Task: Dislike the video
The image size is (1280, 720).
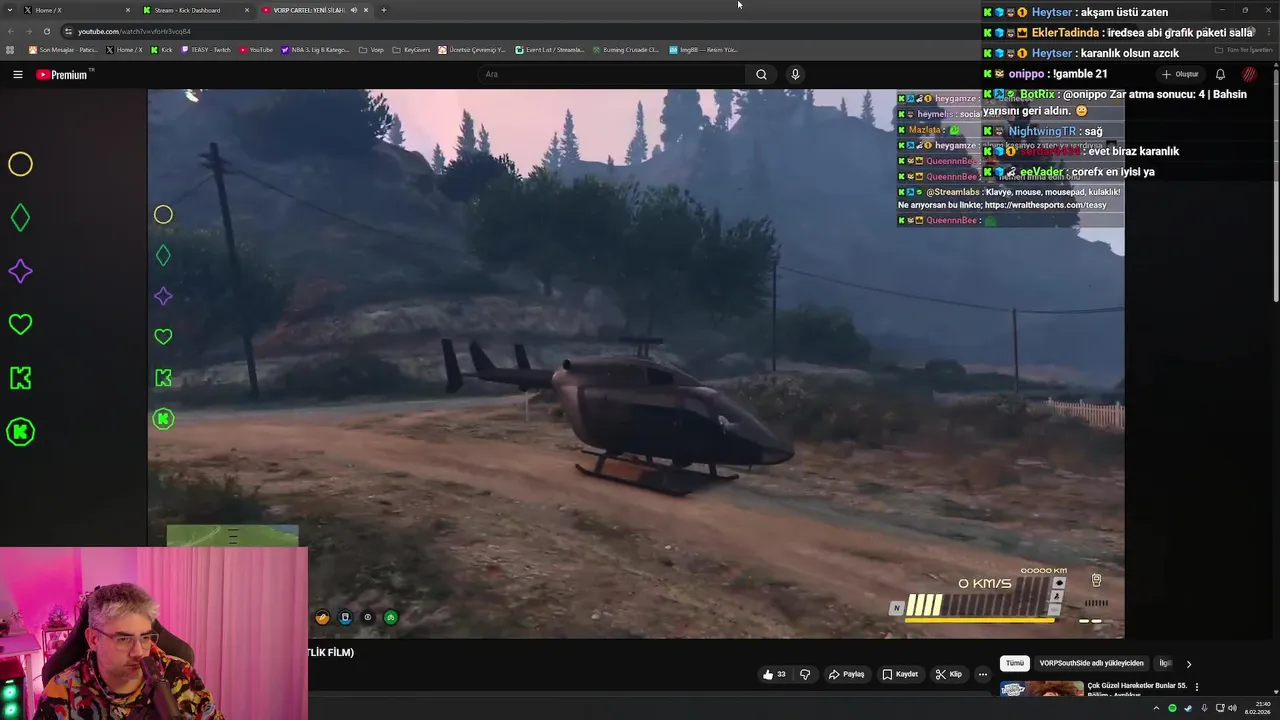Action: click(x=805, y=674)
